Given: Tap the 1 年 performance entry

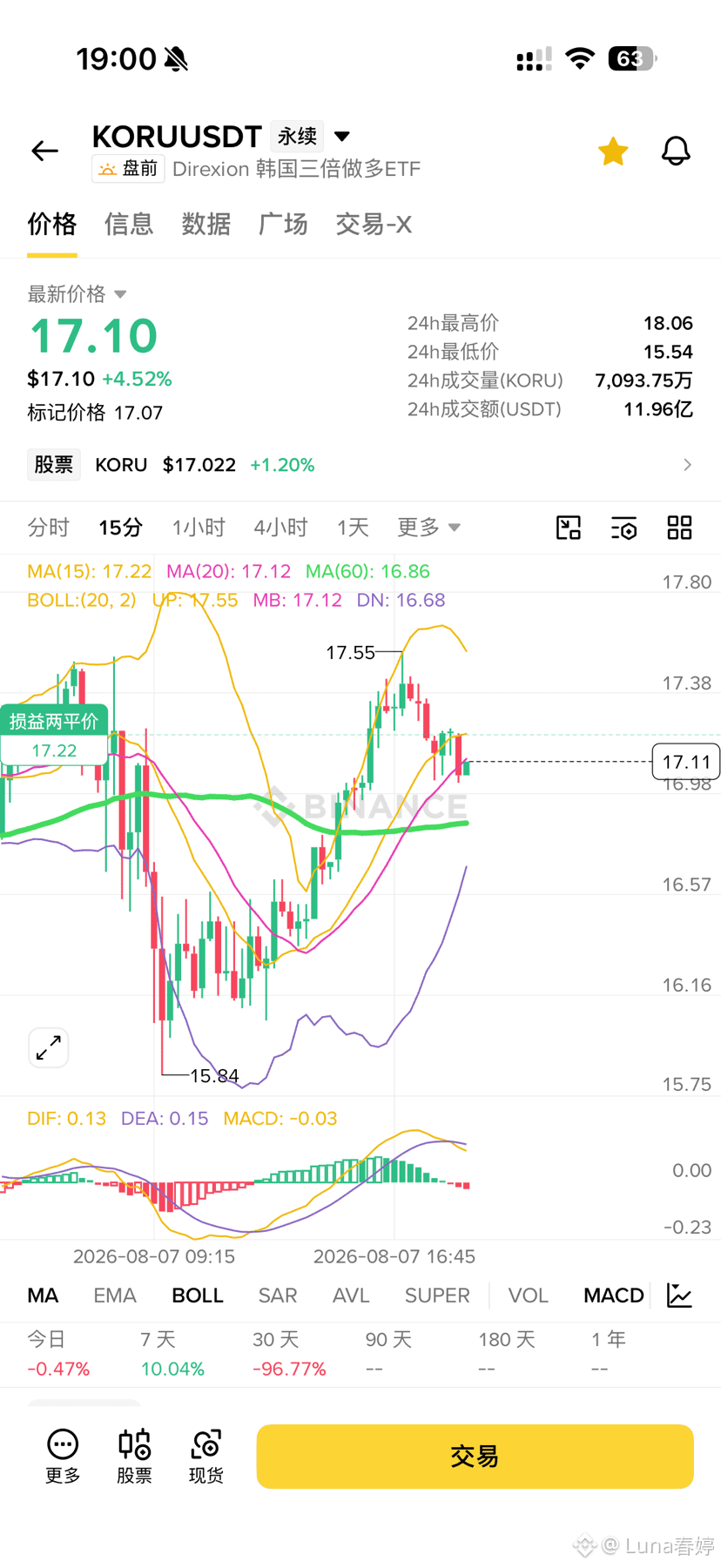Looking at the screenshot, I should 609,1353.
